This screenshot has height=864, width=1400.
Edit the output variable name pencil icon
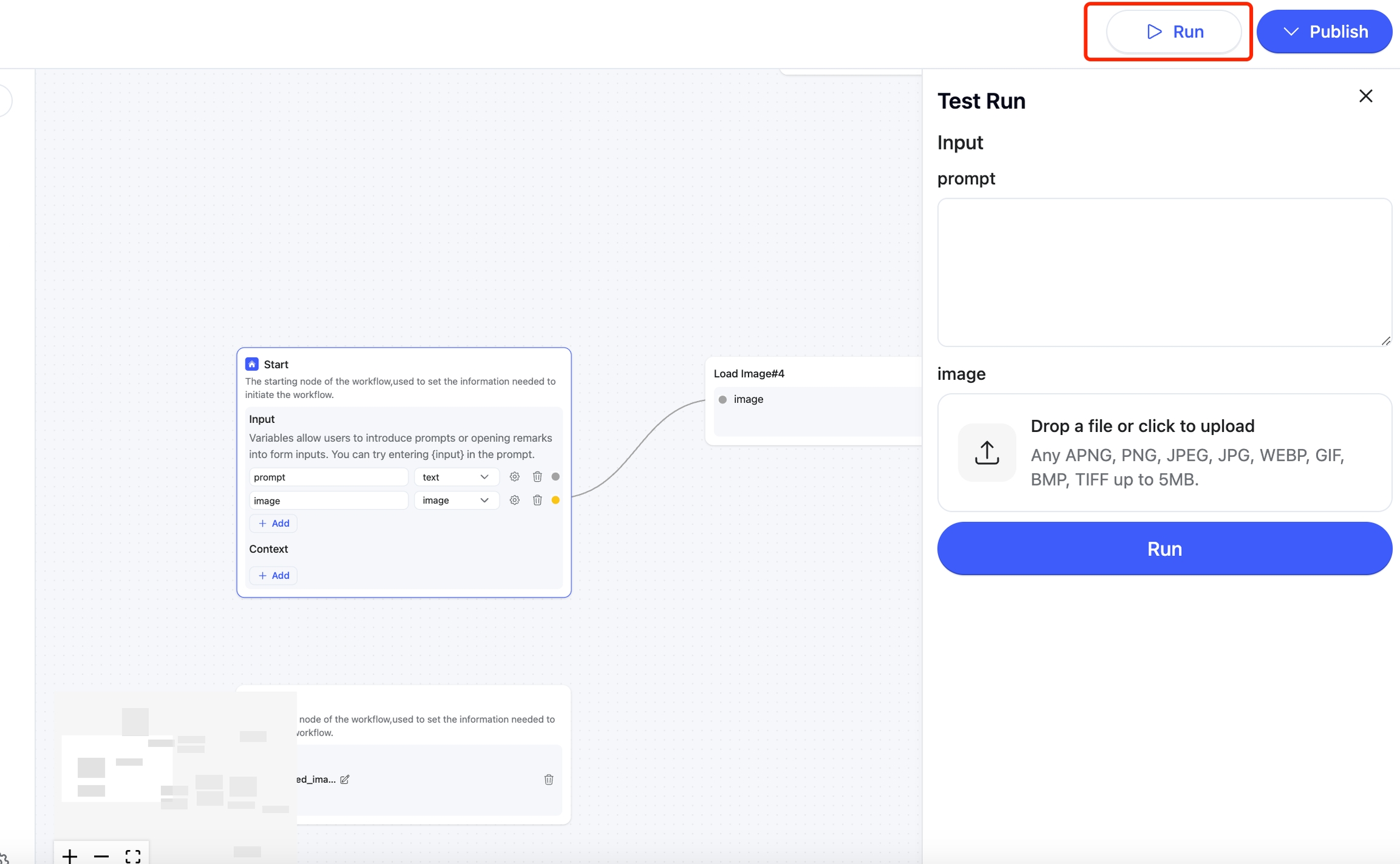pyautogui.click(x=345, y=780)
